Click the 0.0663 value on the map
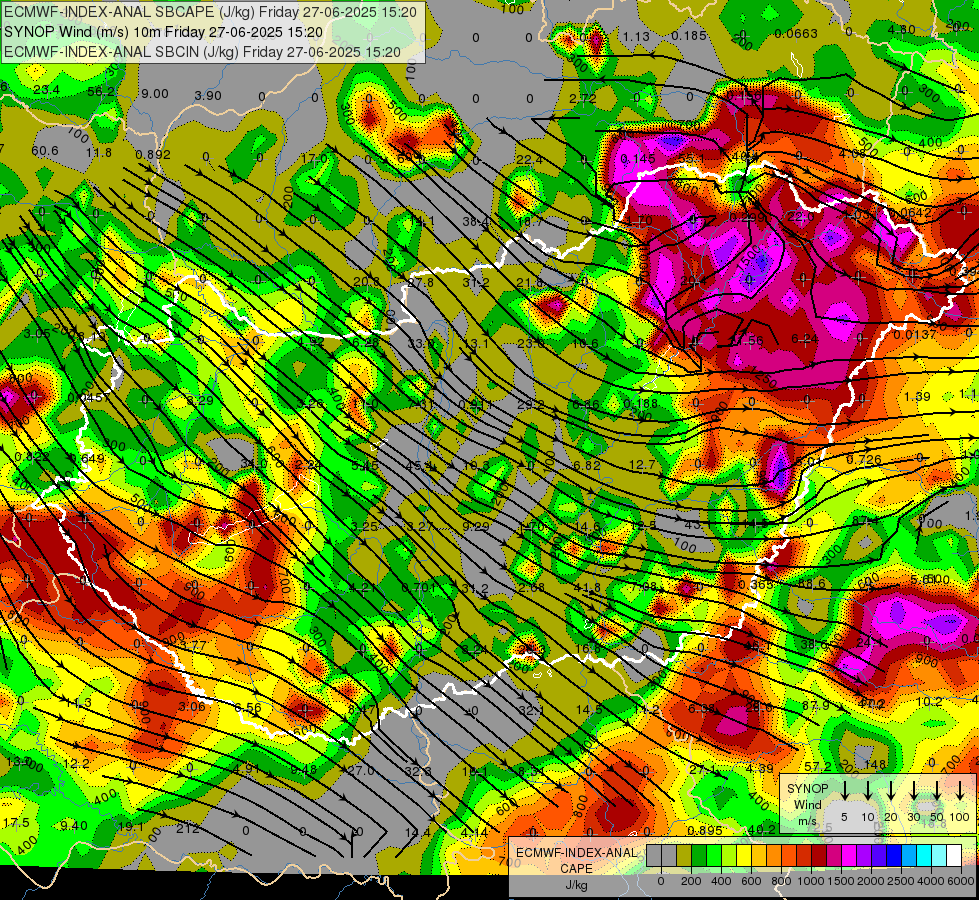979x900 pixels. point(795,33)
